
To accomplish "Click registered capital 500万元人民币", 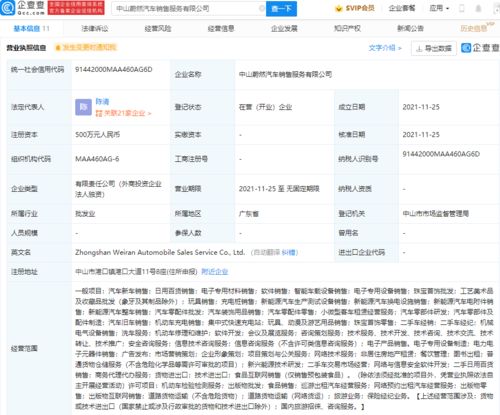I will tap(98, 135).
